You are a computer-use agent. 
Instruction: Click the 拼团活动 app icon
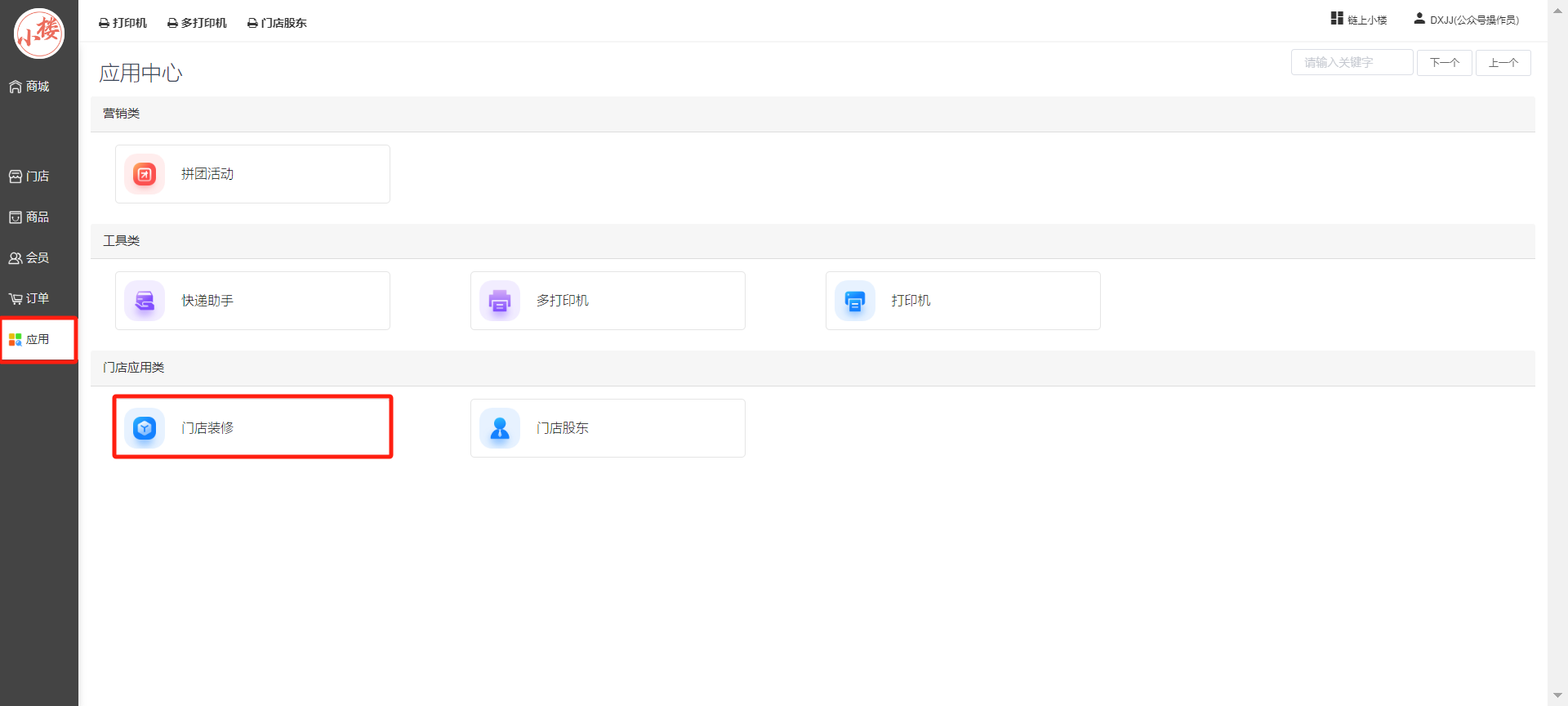145,174
